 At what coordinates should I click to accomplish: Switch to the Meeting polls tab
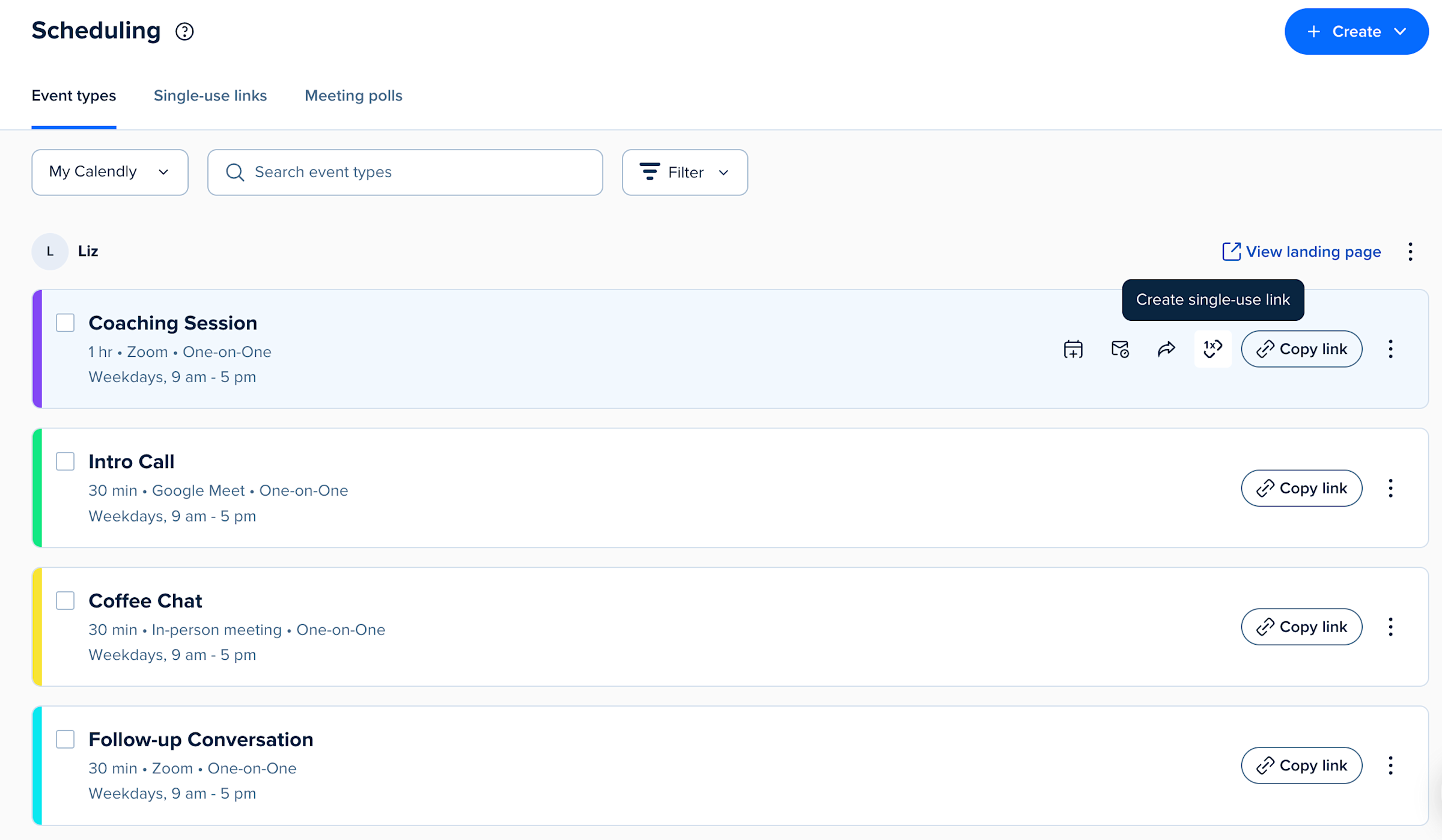[353, 96]
